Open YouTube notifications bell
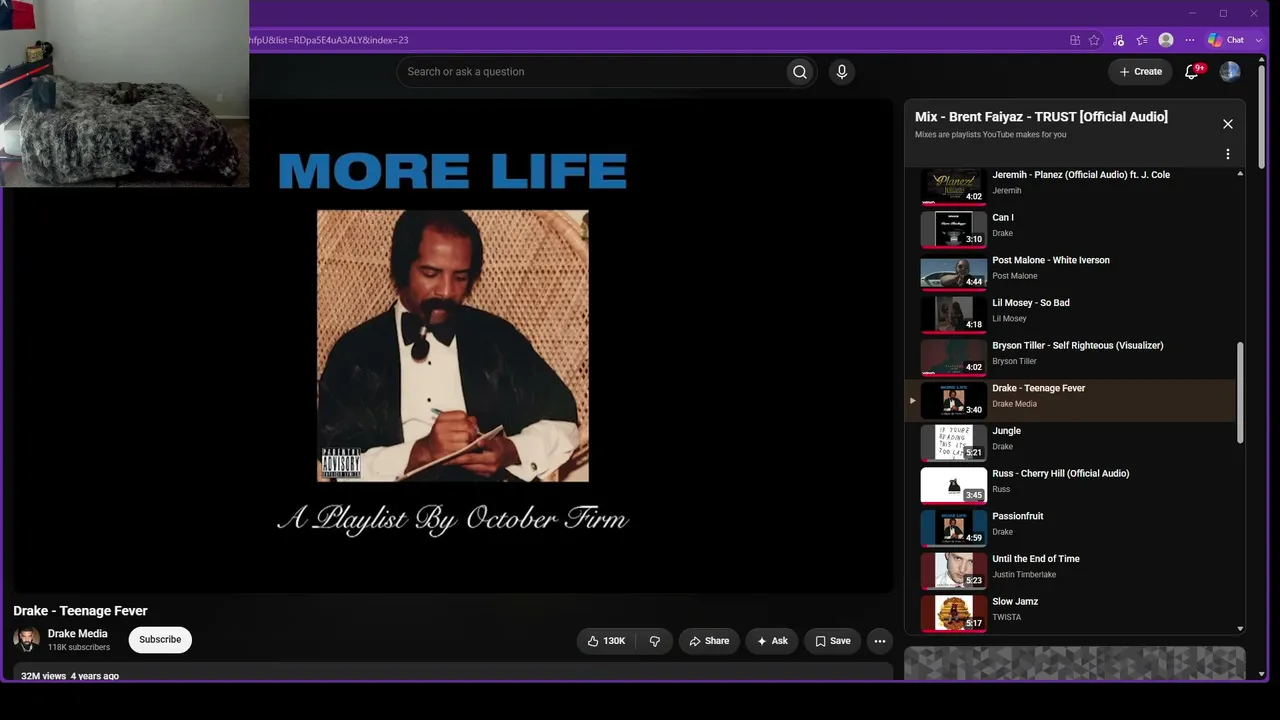The height and width of the screenshot is (720, 1280). (1192, 72)
